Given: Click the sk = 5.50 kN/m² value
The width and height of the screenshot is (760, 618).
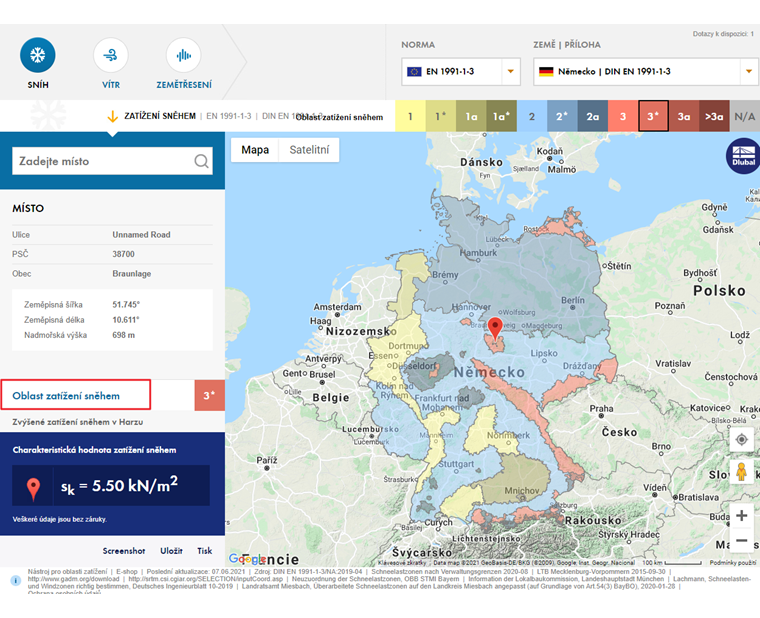Looking at the screenshot, I should pyautogui.click(x=119, y=485).
